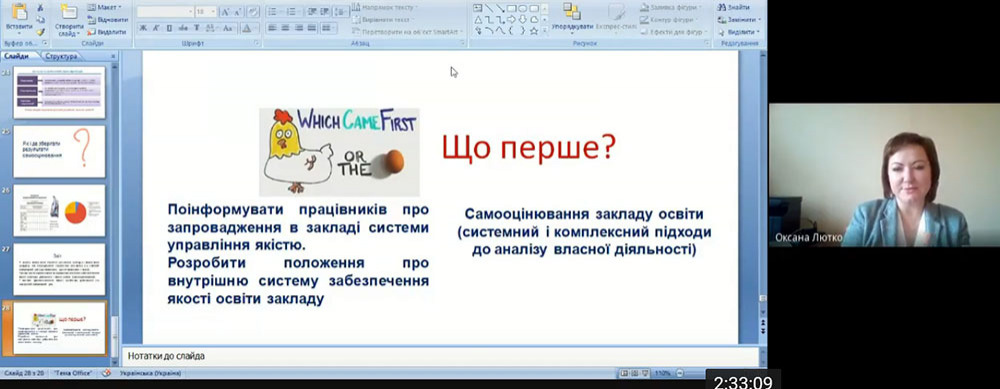1000x389 pixels.
Task: Switch to the Структура outline tab
Action: 61,56
